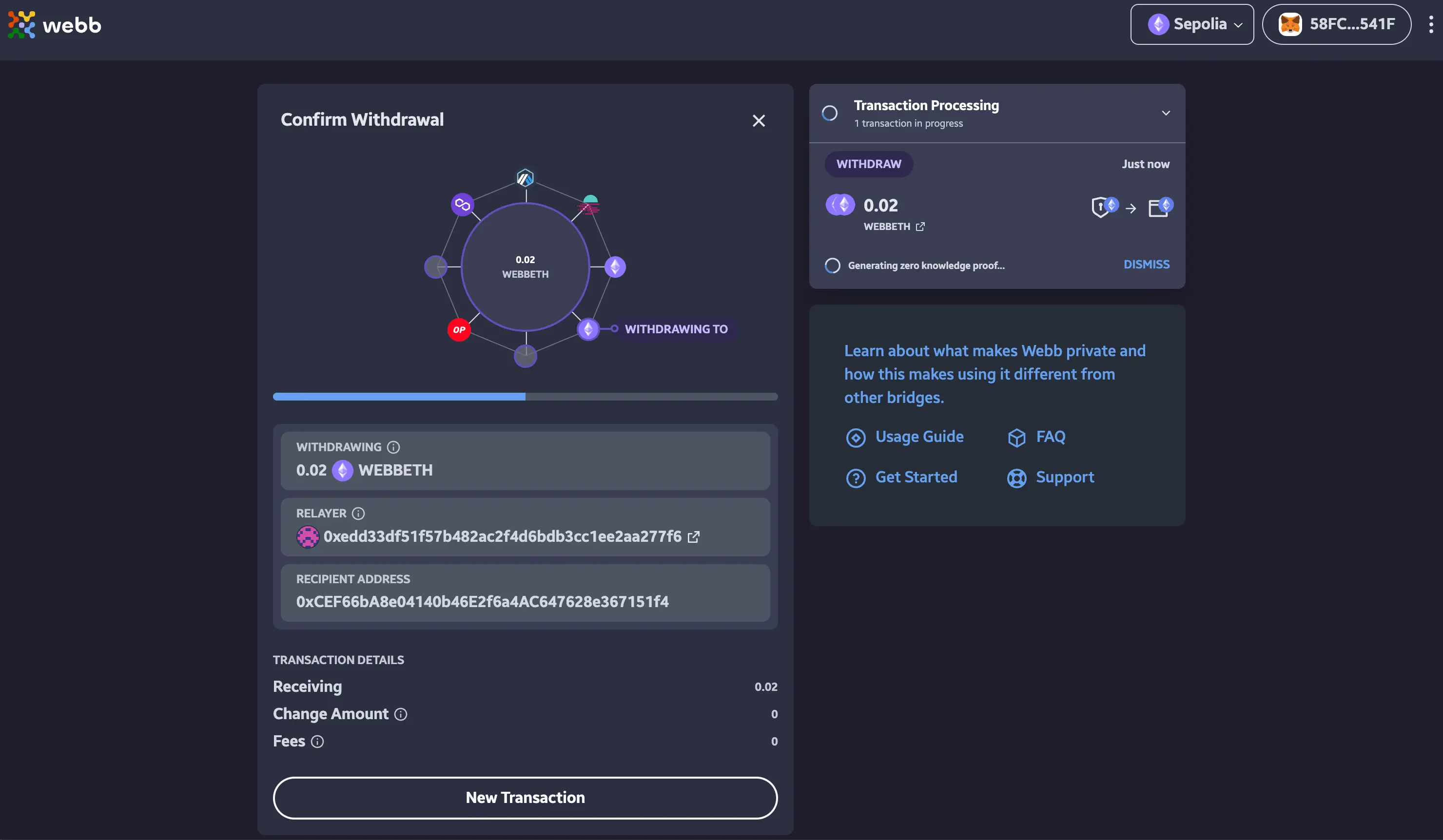
Task: Click the DISMISS button for transaction
Action: coord(1146,264)
